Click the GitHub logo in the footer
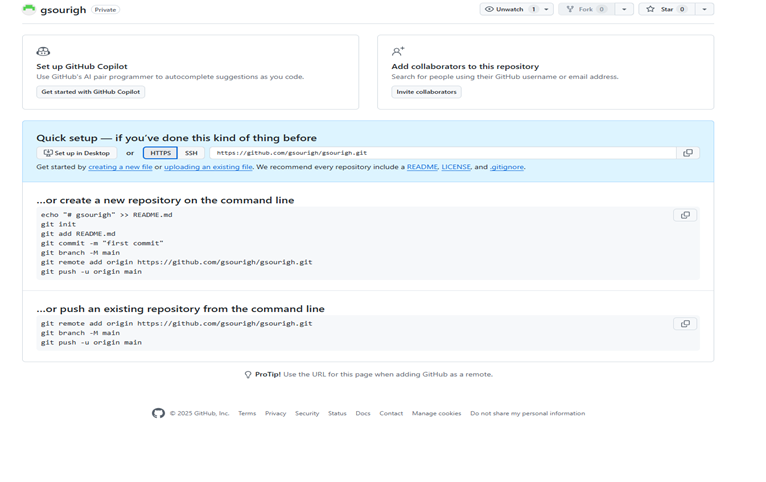Image resolution: width=766 pixels, height=482 pixels. (158, 413)
